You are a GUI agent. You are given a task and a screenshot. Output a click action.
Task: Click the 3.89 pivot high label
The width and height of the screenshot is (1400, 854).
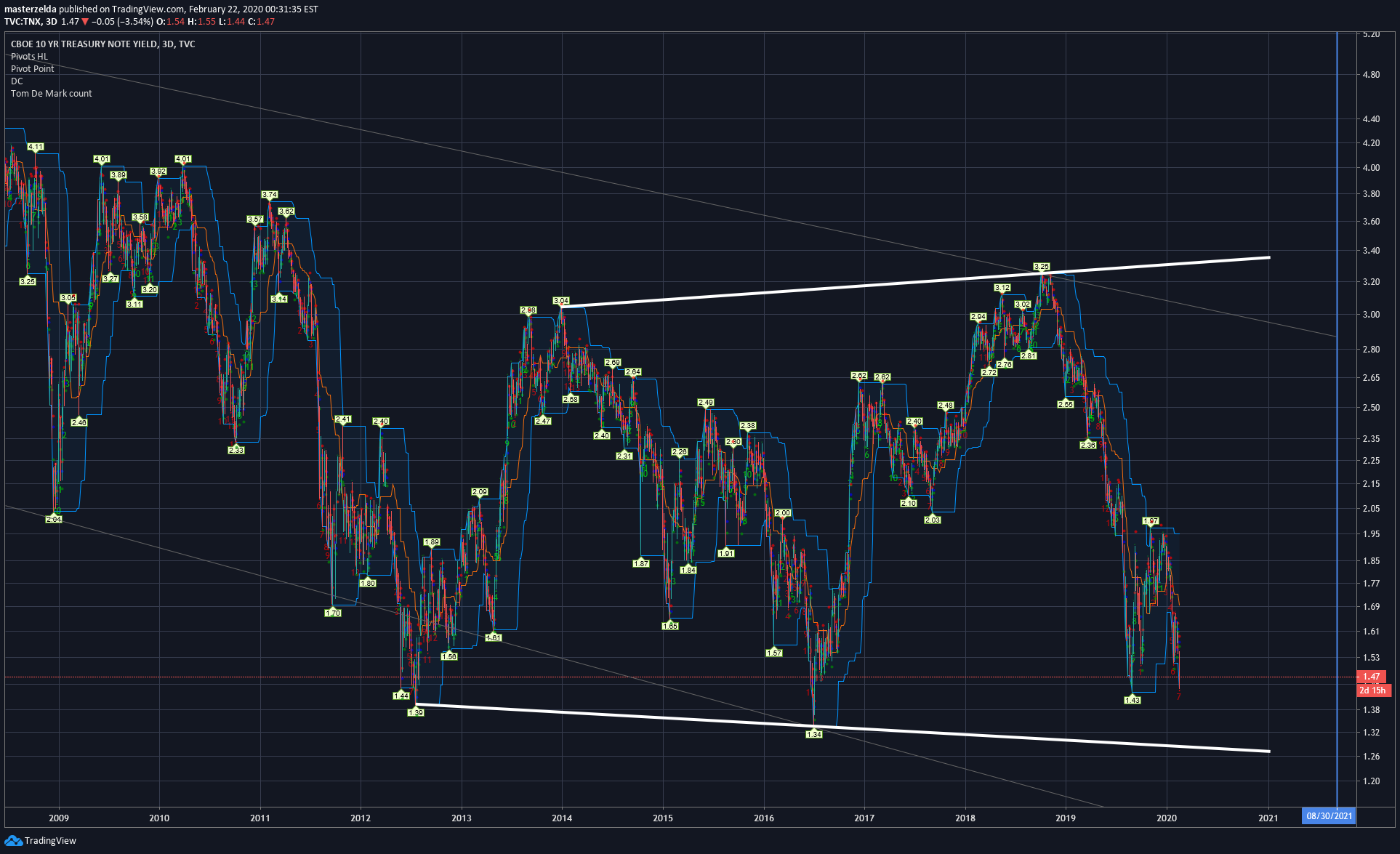(x=118, y=175)
